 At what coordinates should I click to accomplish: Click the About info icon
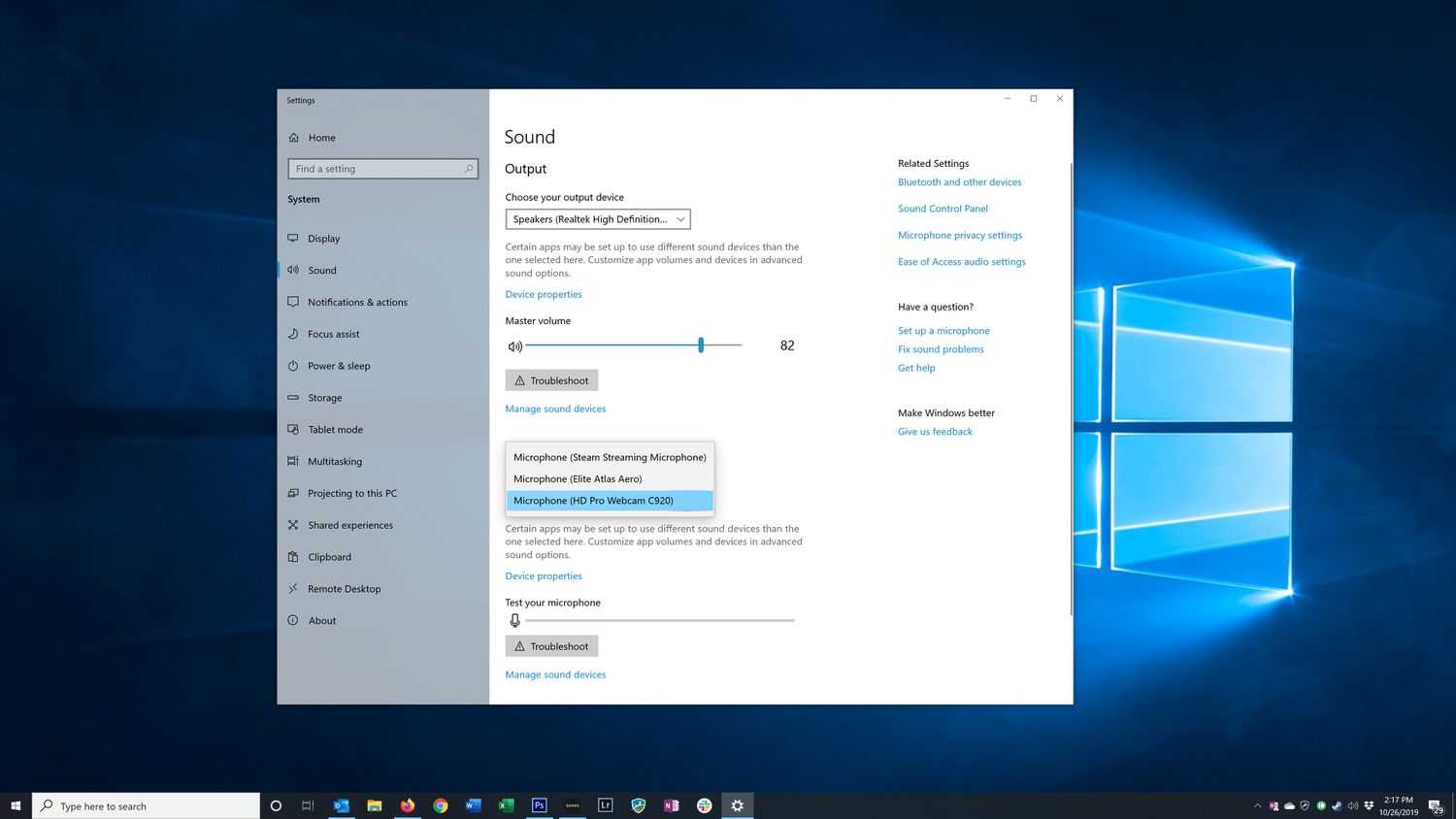[293, 620]
